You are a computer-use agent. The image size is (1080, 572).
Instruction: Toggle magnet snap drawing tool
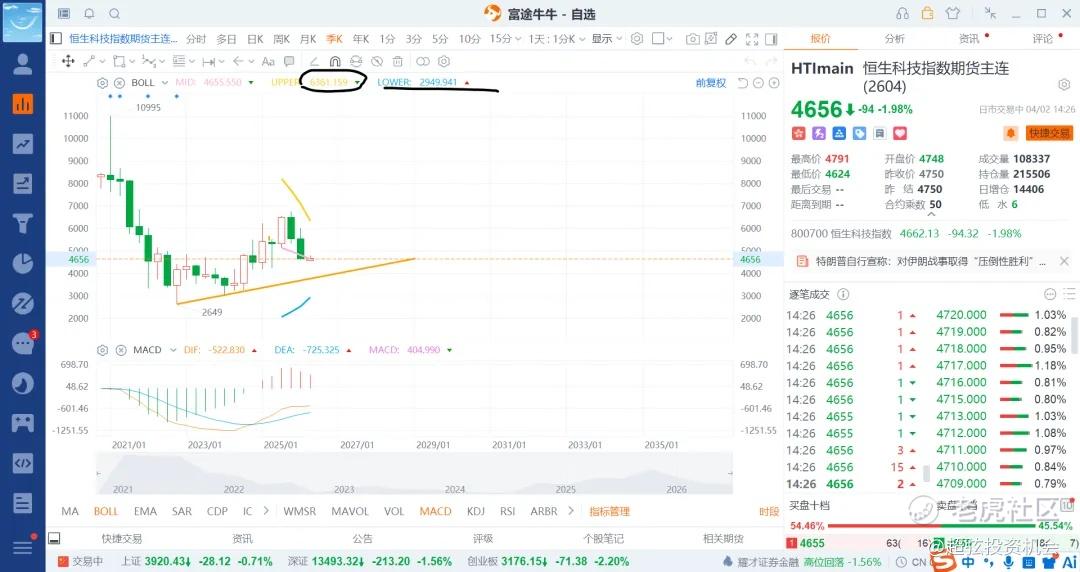[x=335, y=61]
